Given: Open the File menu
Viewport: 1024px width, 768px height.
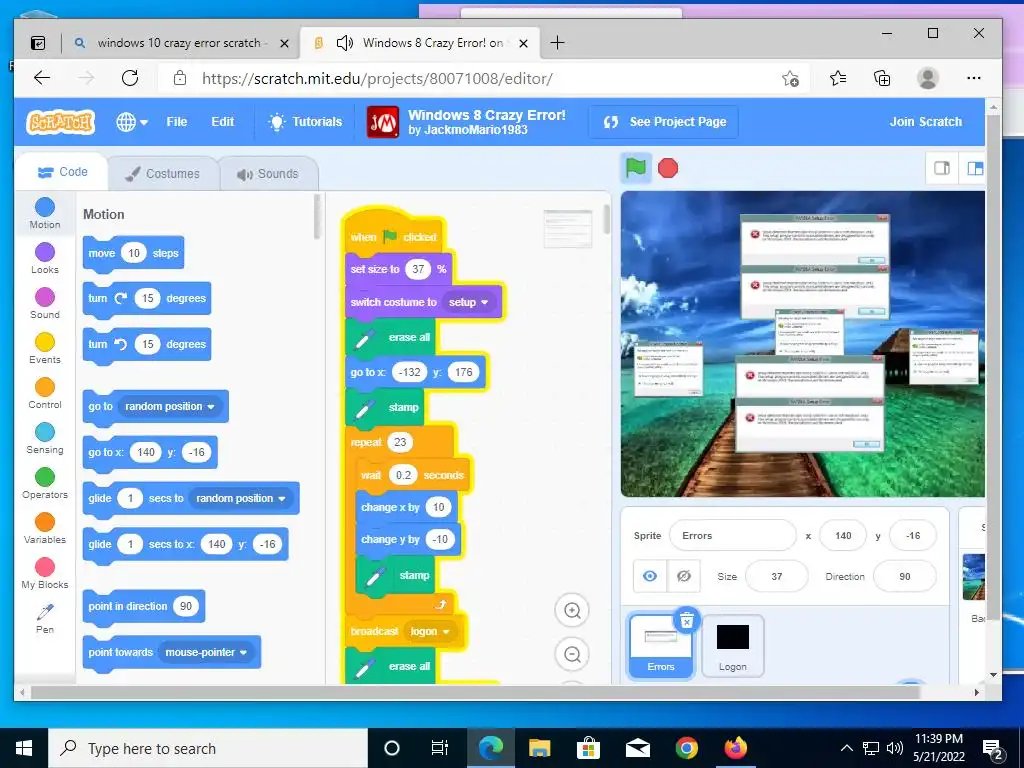Looking at the screenshot, I should click(176, 122).
